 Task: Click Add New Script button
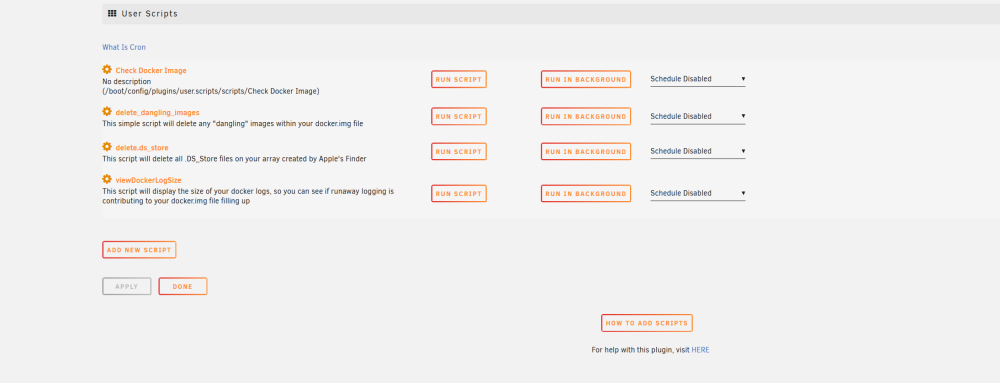coord(139,250)
